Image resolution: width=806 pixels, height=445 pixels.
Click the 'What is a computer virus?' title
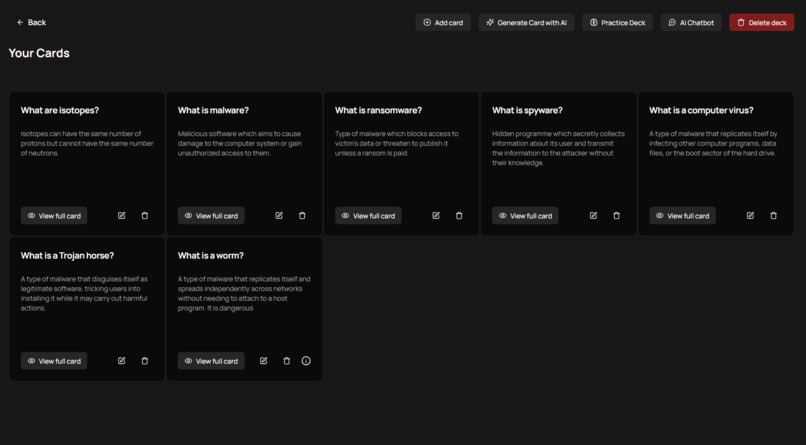[701, 110]
